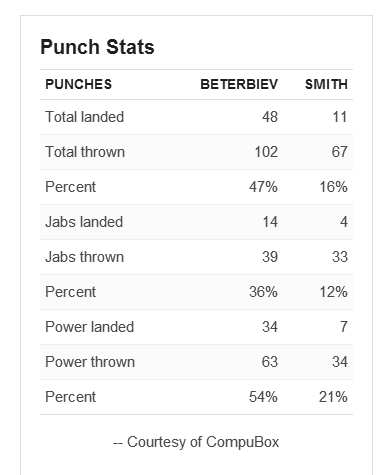
Task: Click the 36% jab percent cell
Action: click(263, 292)
